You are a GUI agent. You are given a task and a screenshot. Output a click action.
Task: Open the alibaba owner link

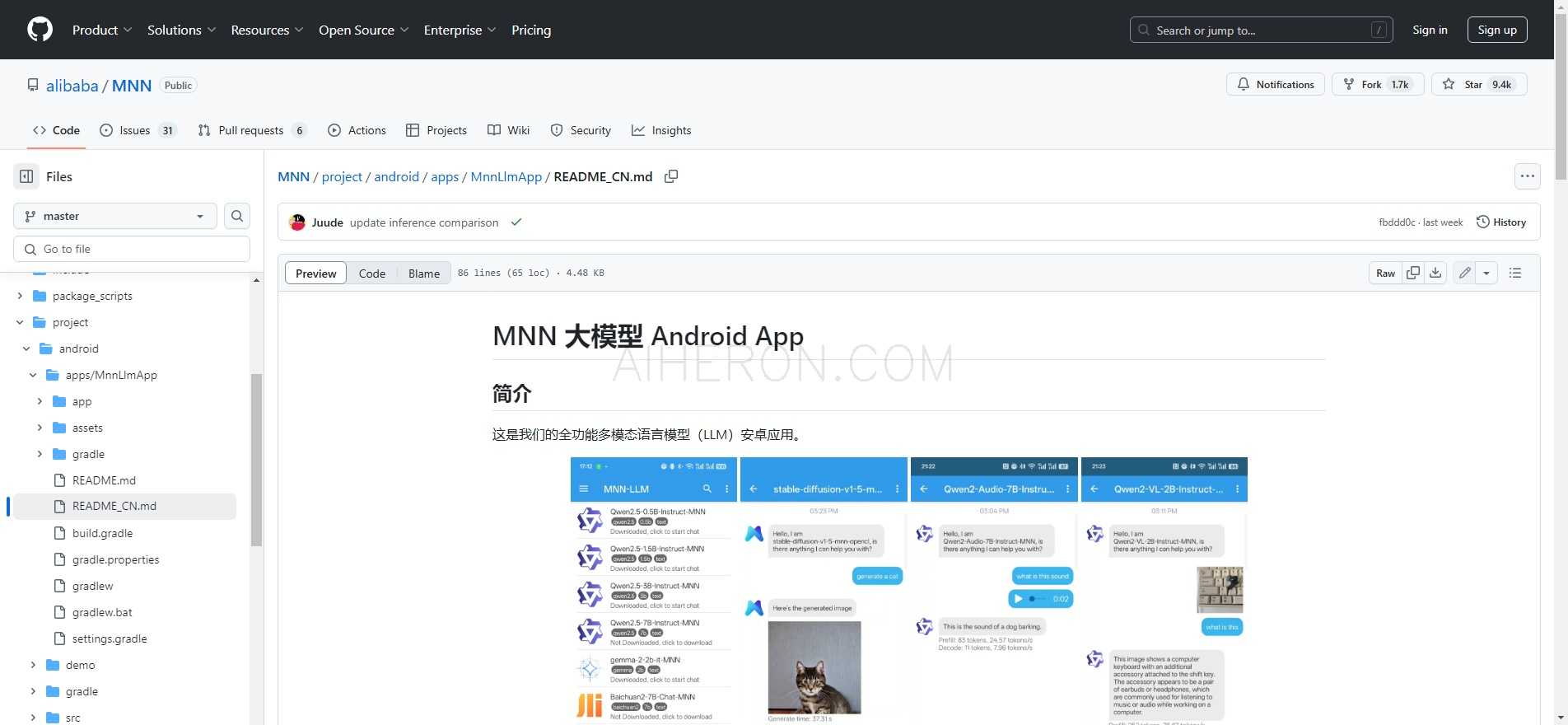pyautogui.click(x=72, y=85)
